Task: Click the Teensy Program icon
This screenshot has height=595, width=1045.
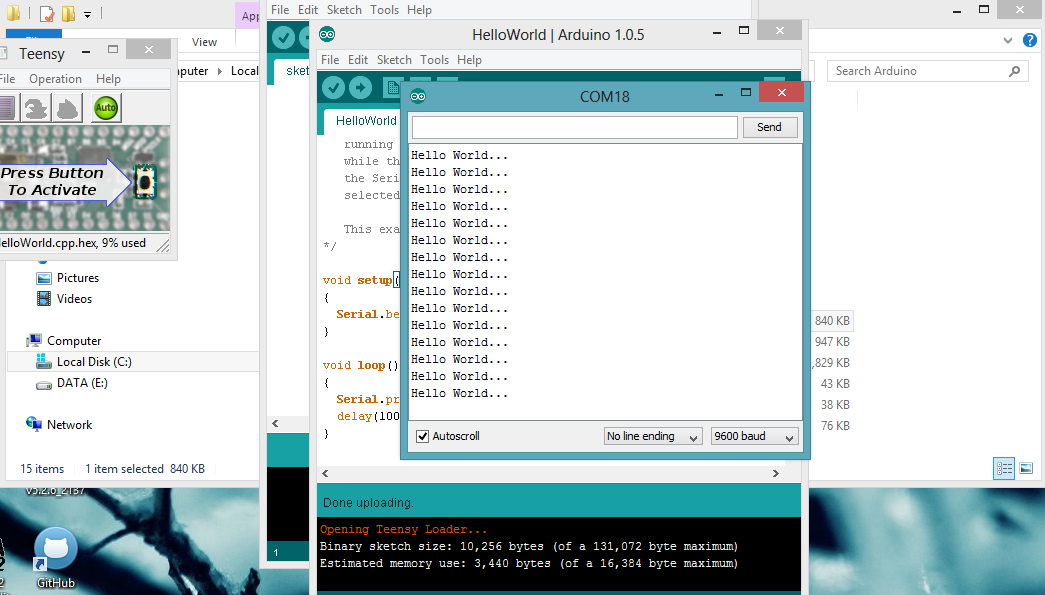Action: [37, 108]
